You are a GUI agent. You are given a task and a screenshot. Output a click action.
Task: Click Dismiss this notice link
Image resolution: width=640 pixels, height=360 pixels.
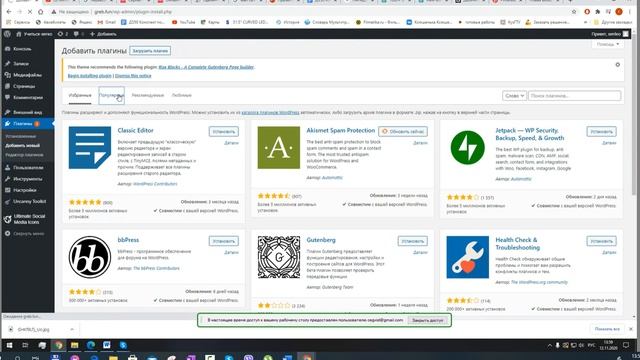coord(133,76)
